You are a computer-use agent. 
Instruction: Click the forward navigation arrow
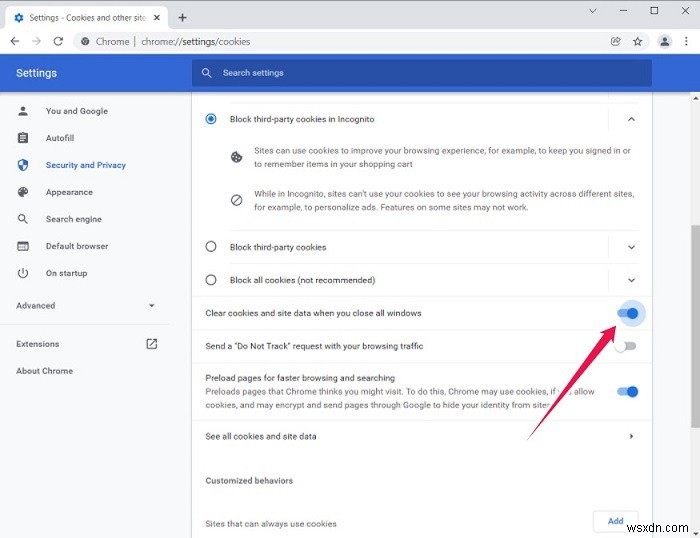(37, 42)
